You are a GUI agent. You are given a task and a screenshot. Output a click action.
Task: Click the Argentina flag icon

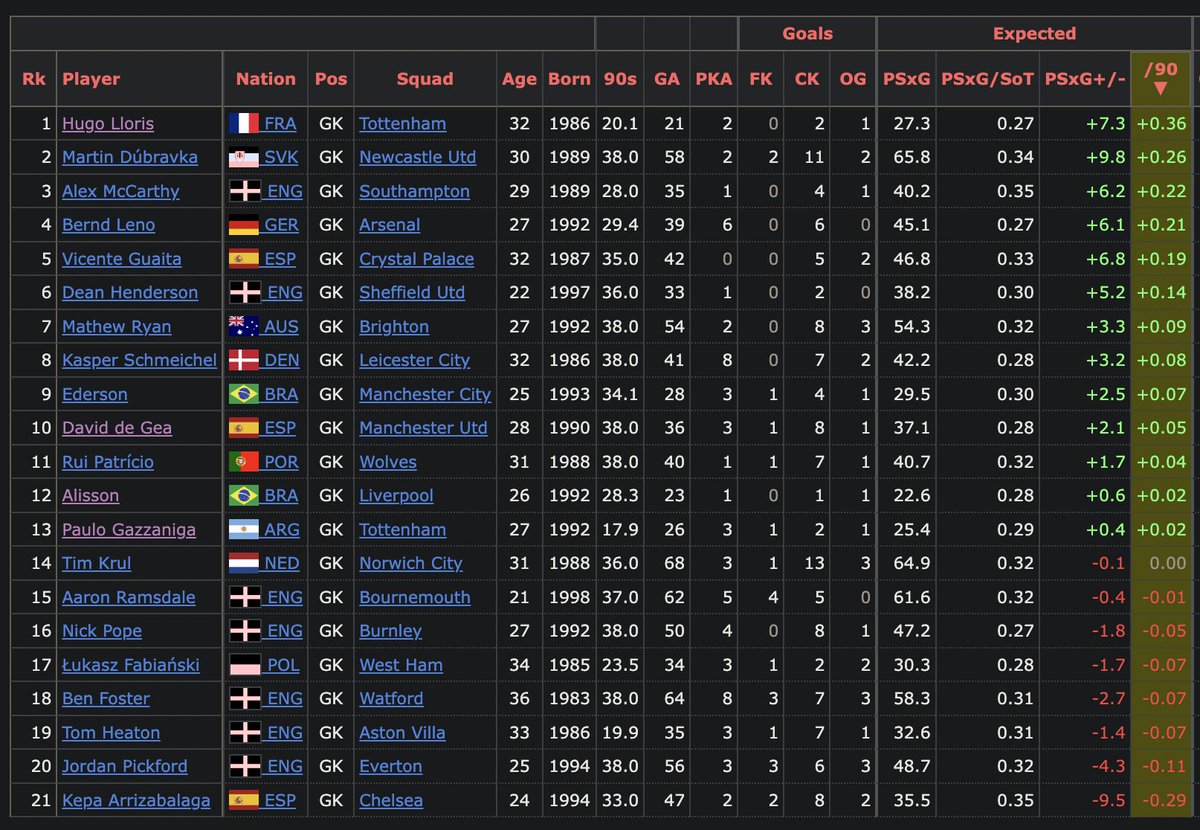click(x=244, y=530)
